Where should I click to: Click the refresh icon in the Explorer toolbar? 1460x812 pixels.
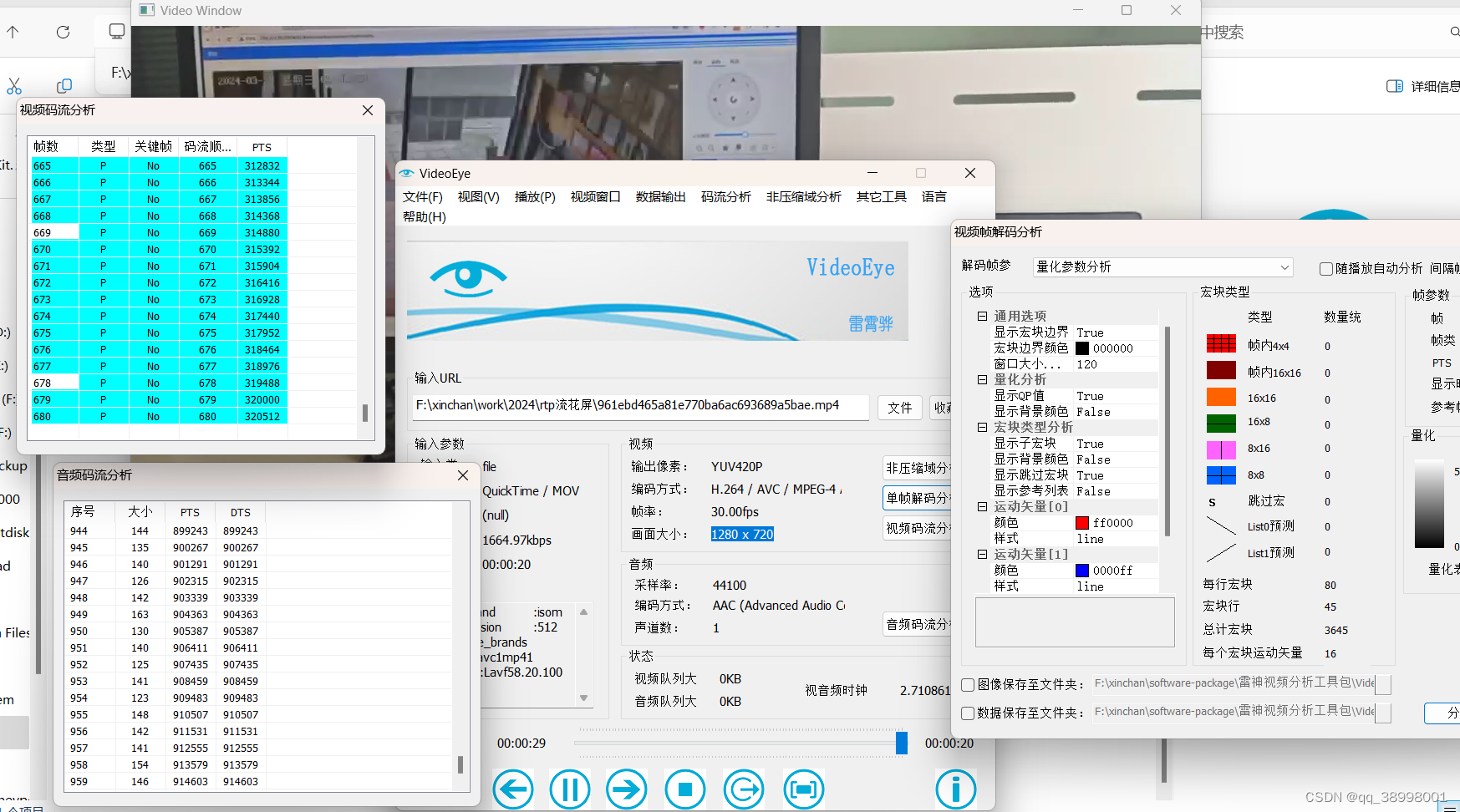(64, 32)
